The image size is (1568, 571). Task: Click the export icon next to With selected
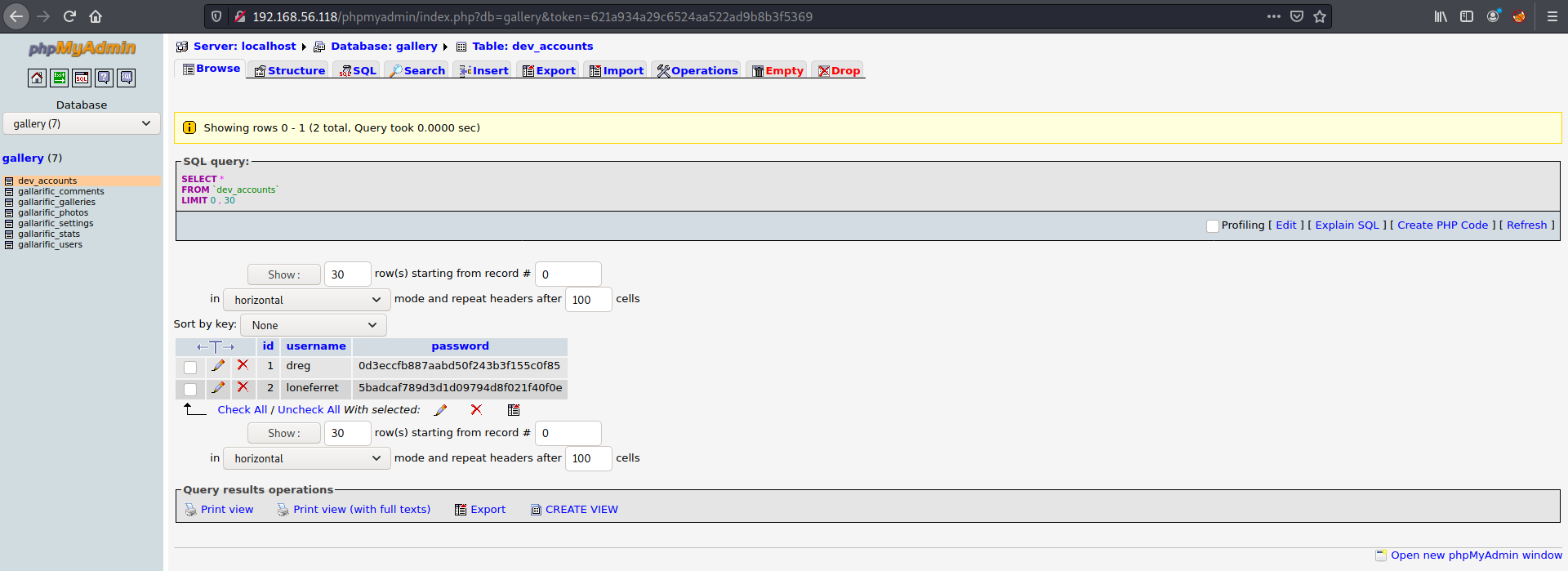[x=514, y=410]
